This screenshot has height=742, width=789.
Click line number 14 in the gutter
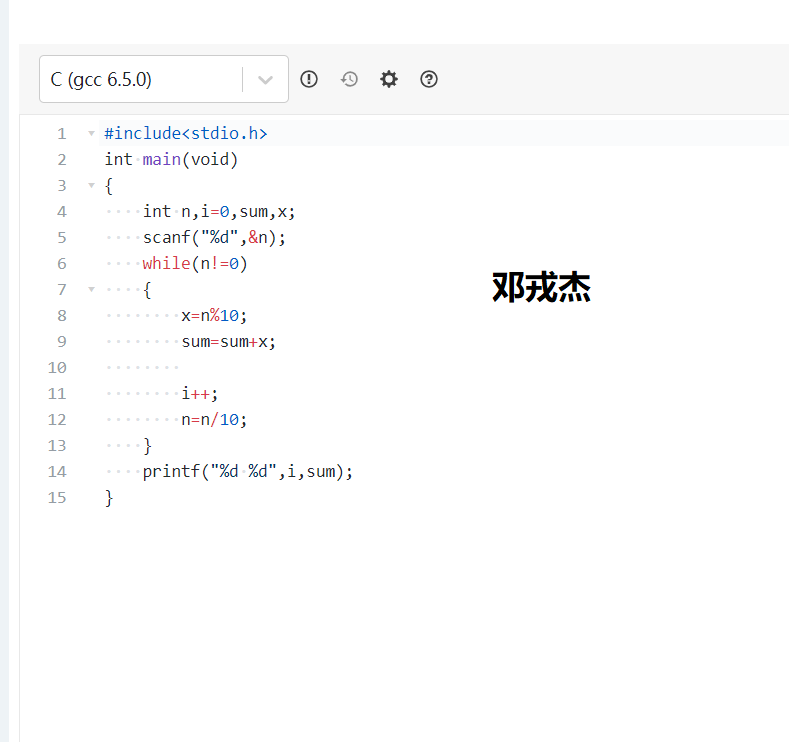pos(57,471)
